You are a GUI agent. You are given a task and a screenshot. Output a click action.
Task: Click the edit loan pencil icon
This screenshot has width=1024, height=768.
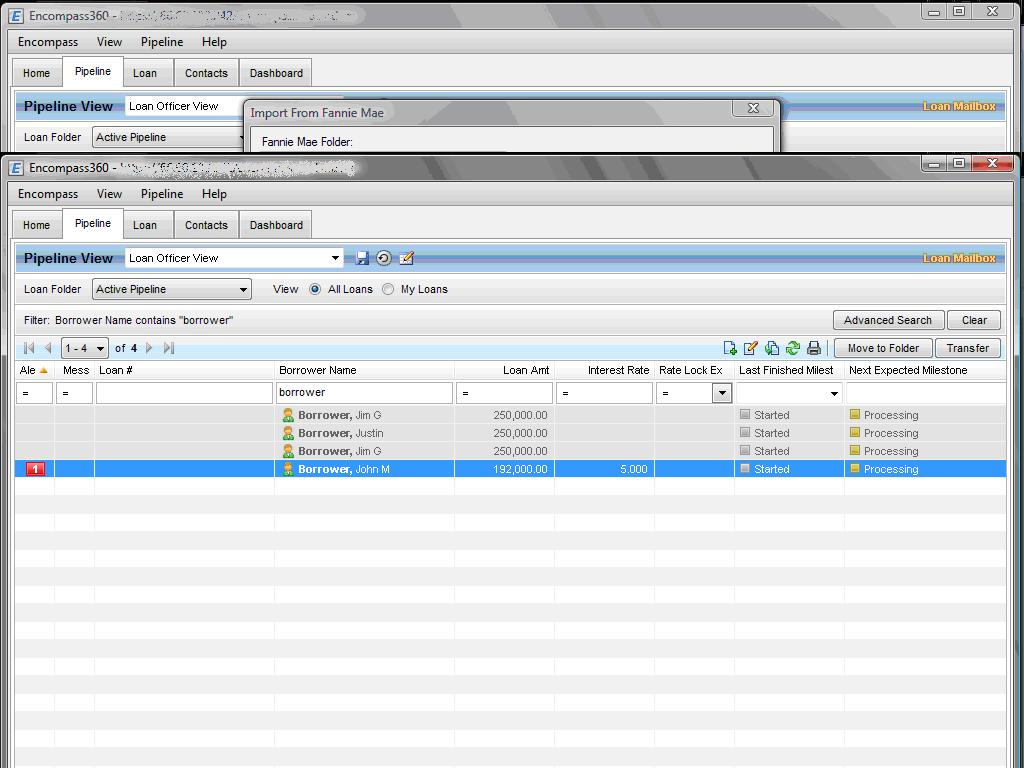click(751, 348)
